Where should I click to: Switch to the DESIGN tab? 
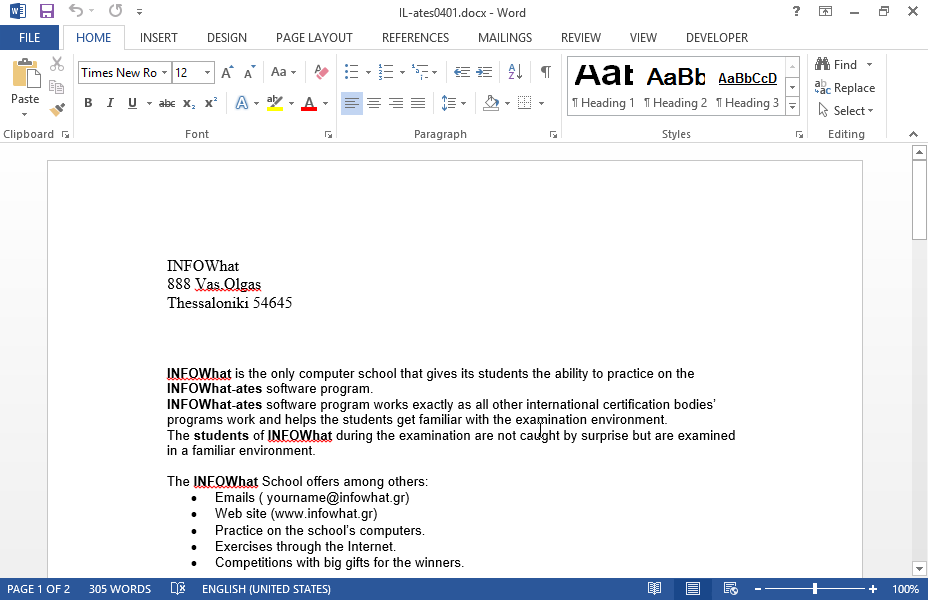(227, 38)
